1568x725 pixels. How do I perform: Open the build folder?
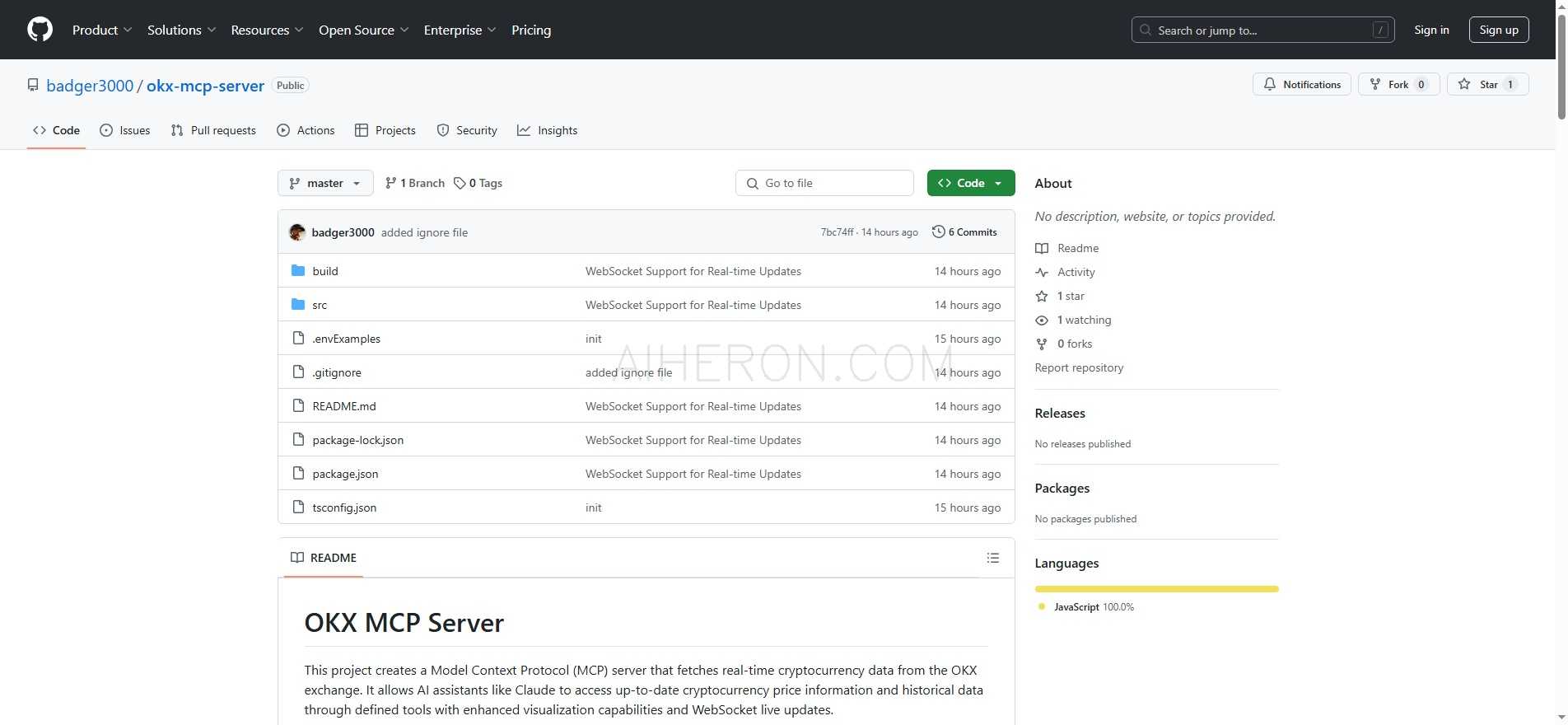pos(325,271)
